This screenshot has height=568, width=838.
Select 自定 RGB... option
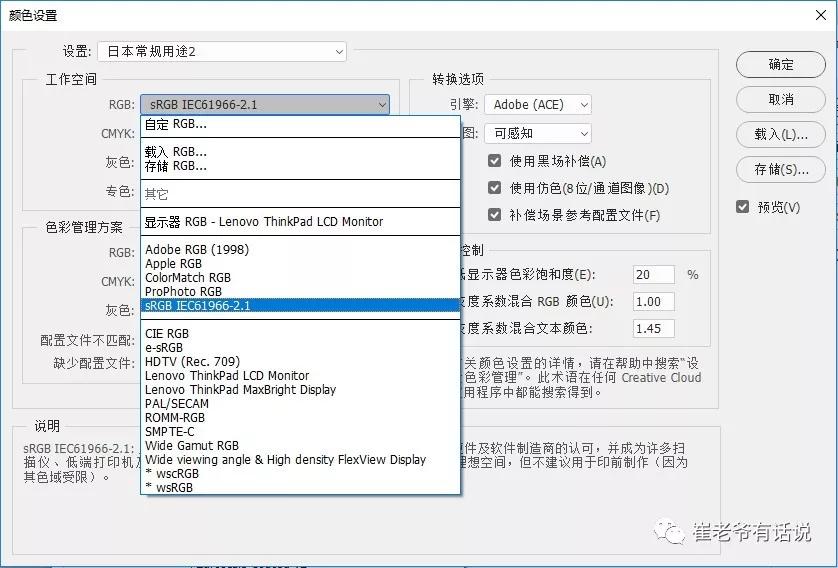[x=176, y=125]
